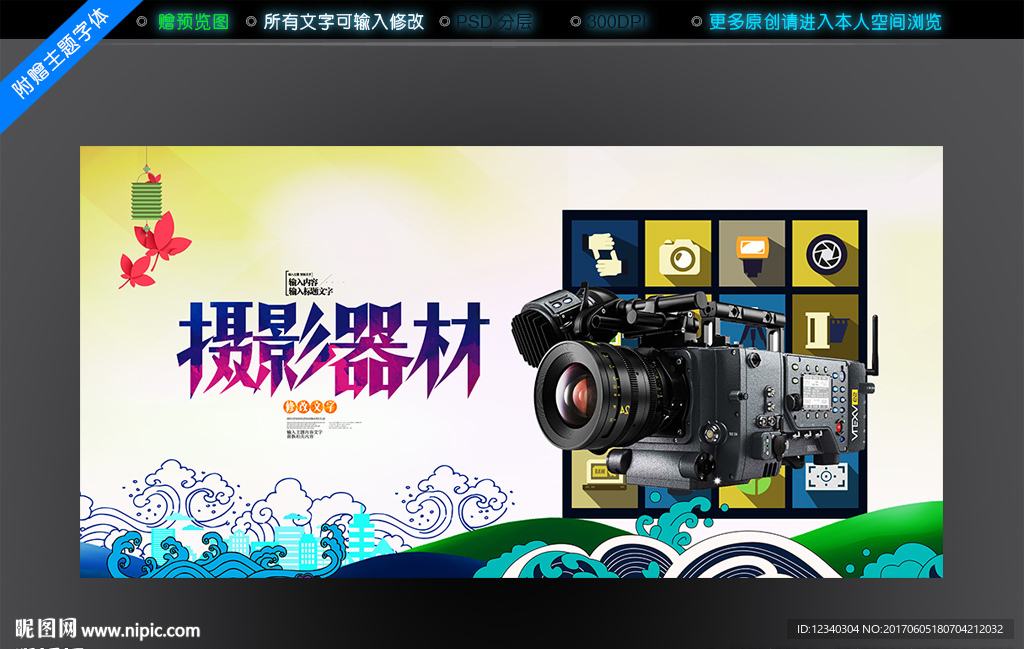Click the 附赠主题字体 corner ribbon
Viewport: 1024px width, 649px height.
click(60, 55)
